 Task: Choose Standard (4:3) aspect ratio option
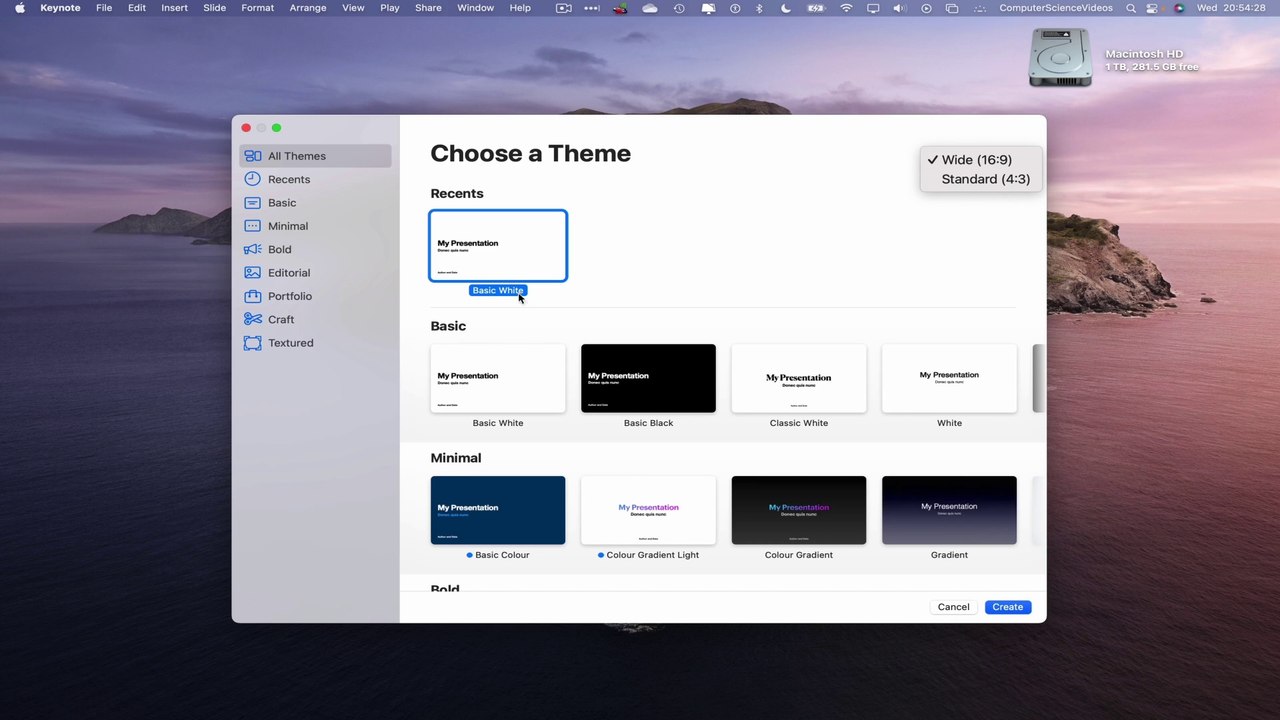[985, 179]
